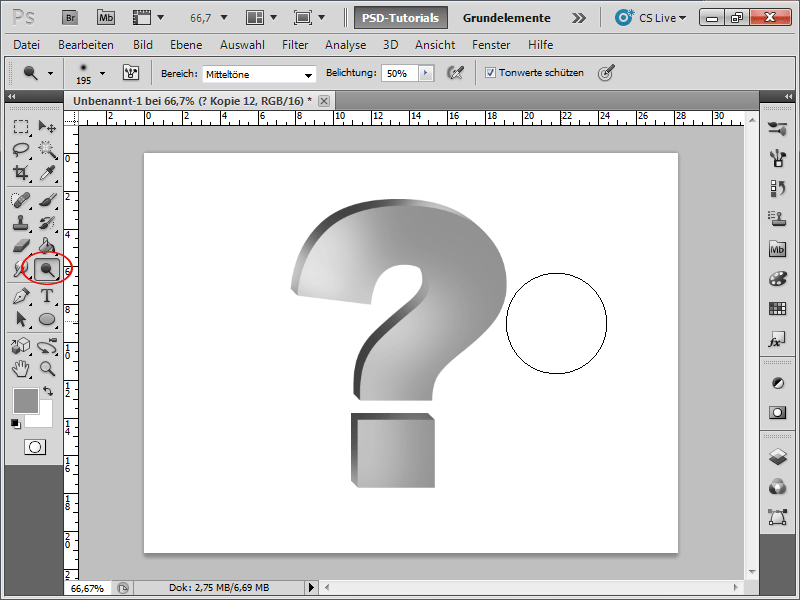Select the Burn tool in toolbox
800x600 pixels.
[47, 269]
